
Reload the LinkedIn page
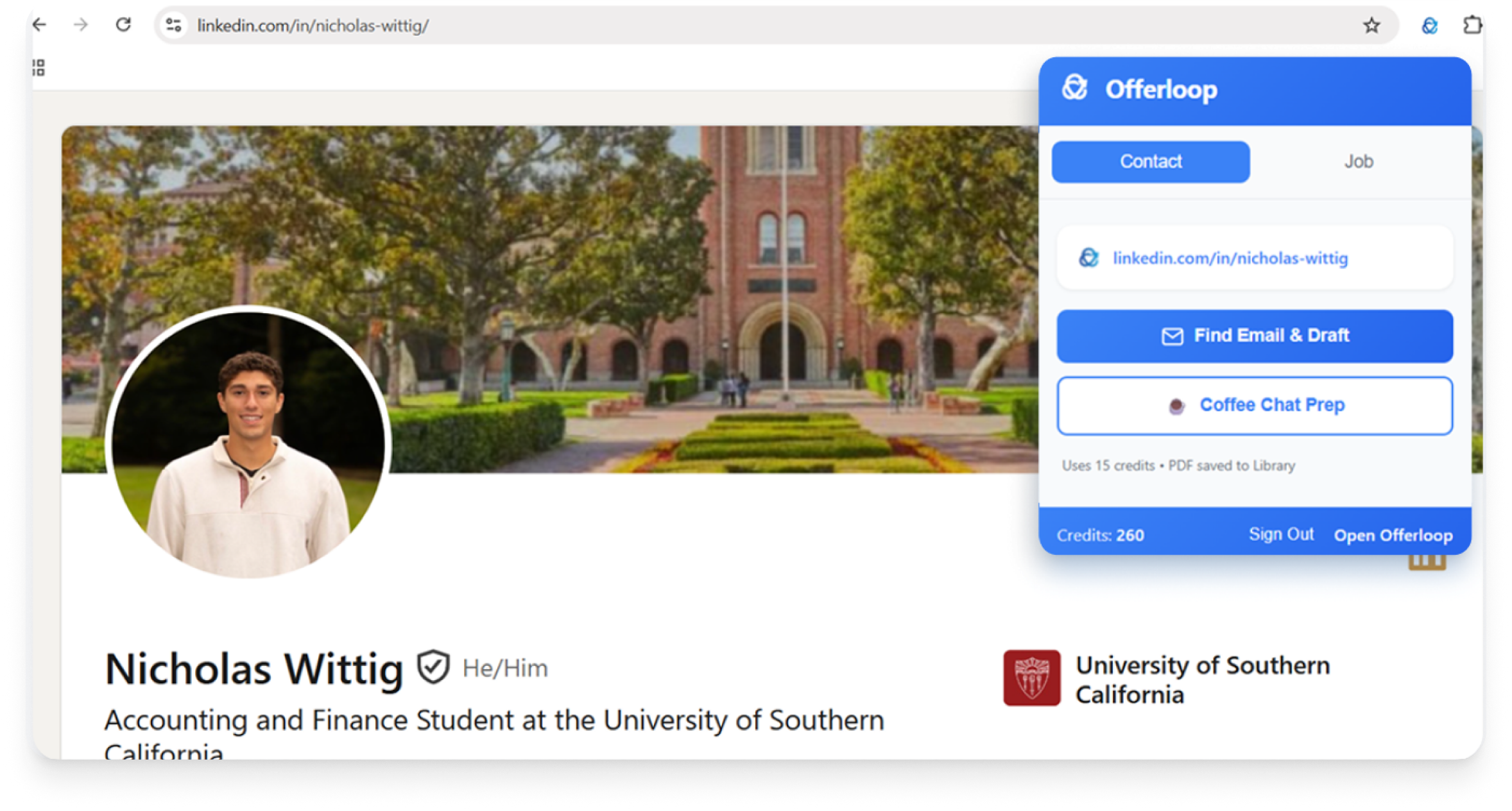click(x=123, y=25)
